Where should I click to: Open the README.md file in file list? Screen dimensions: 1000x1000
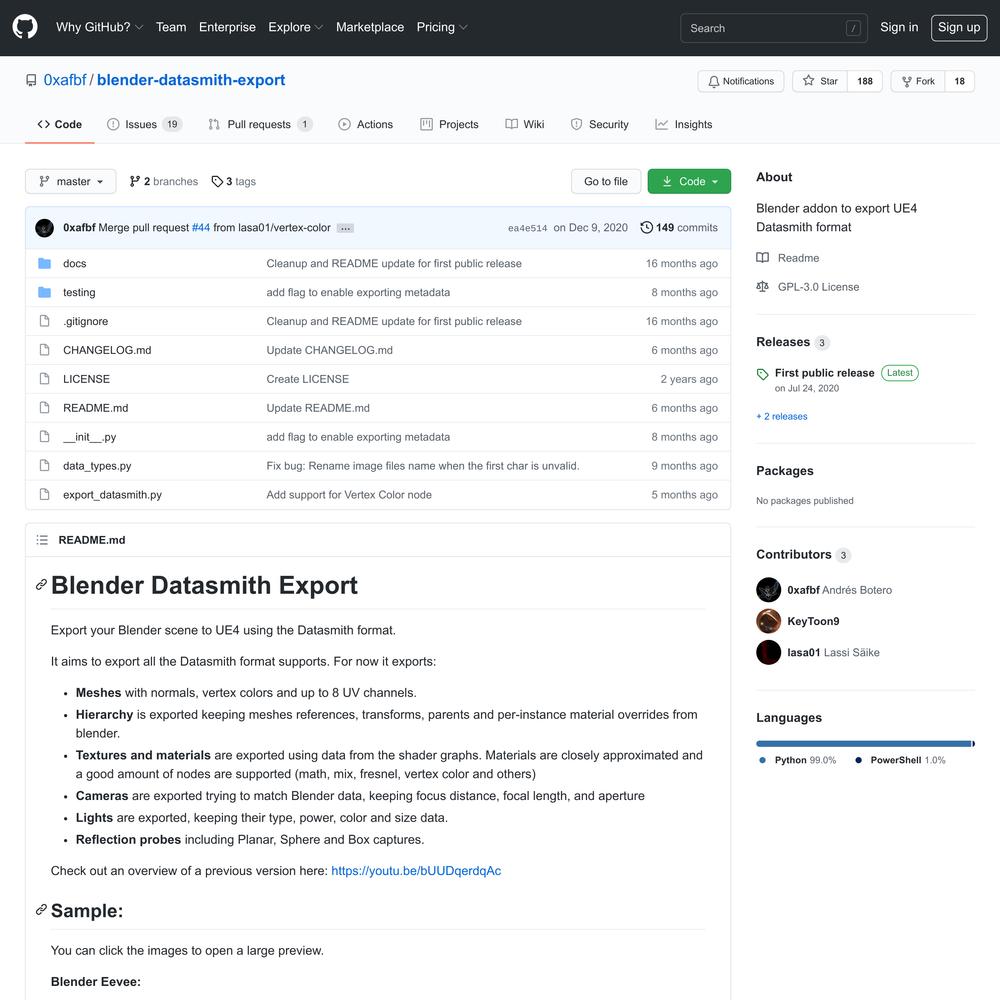(x=96, y=408)
